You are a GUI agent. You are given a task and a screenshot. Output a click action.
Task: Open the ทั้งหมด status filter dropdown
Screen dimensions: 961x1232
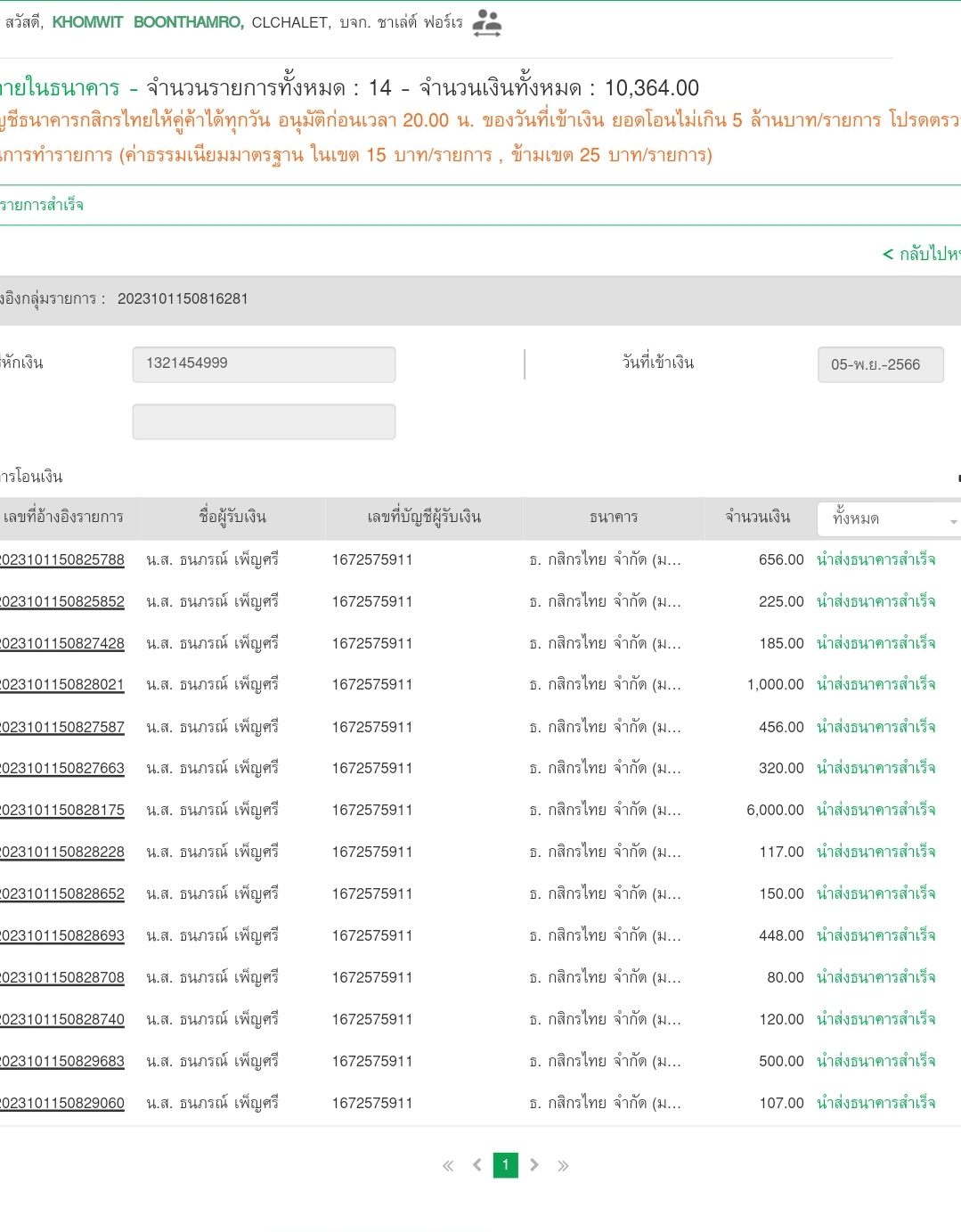[888, 518]
